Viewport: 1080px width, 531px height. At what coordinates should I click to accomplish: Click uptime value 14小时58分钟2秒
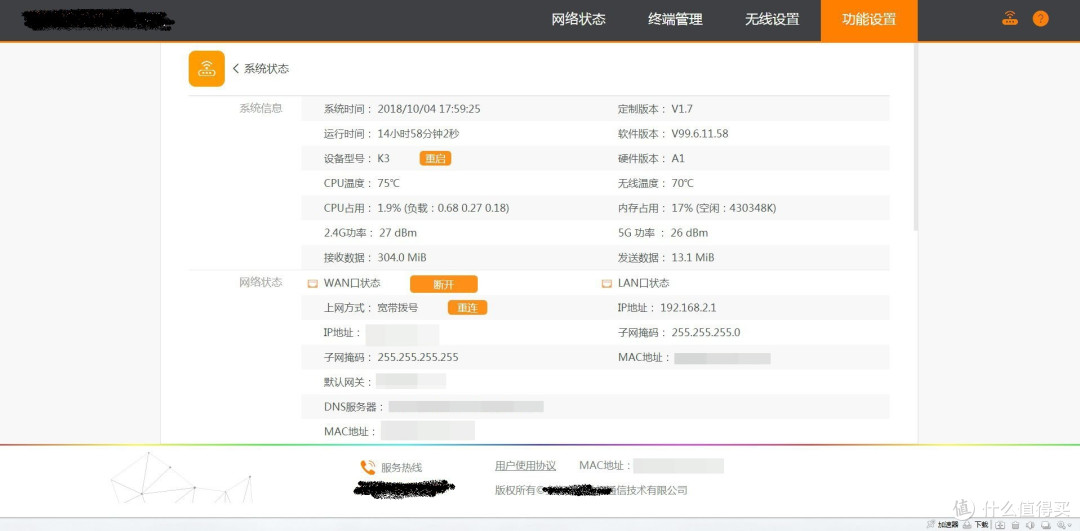coord(418,134)
